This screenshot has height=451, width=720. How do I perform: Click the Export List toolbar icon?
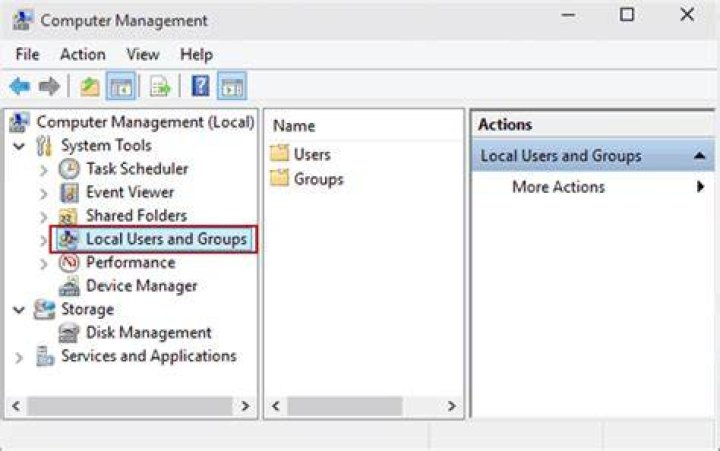click(x=160, y=86)
